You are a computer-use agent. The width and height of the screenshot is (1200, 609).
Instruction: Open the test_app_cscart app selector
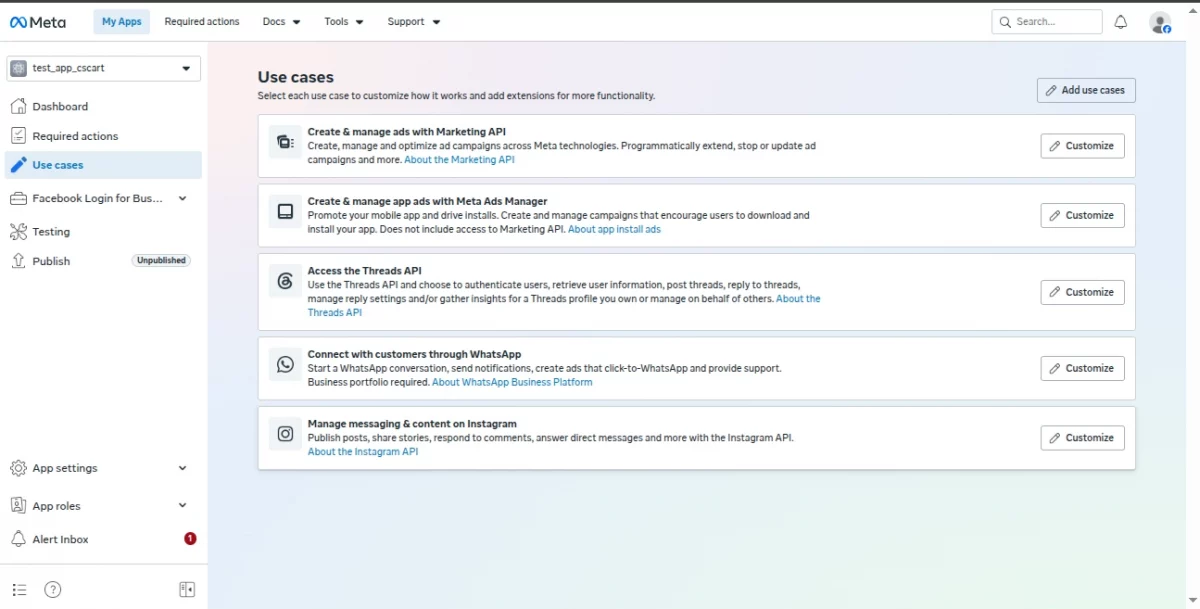104,68
